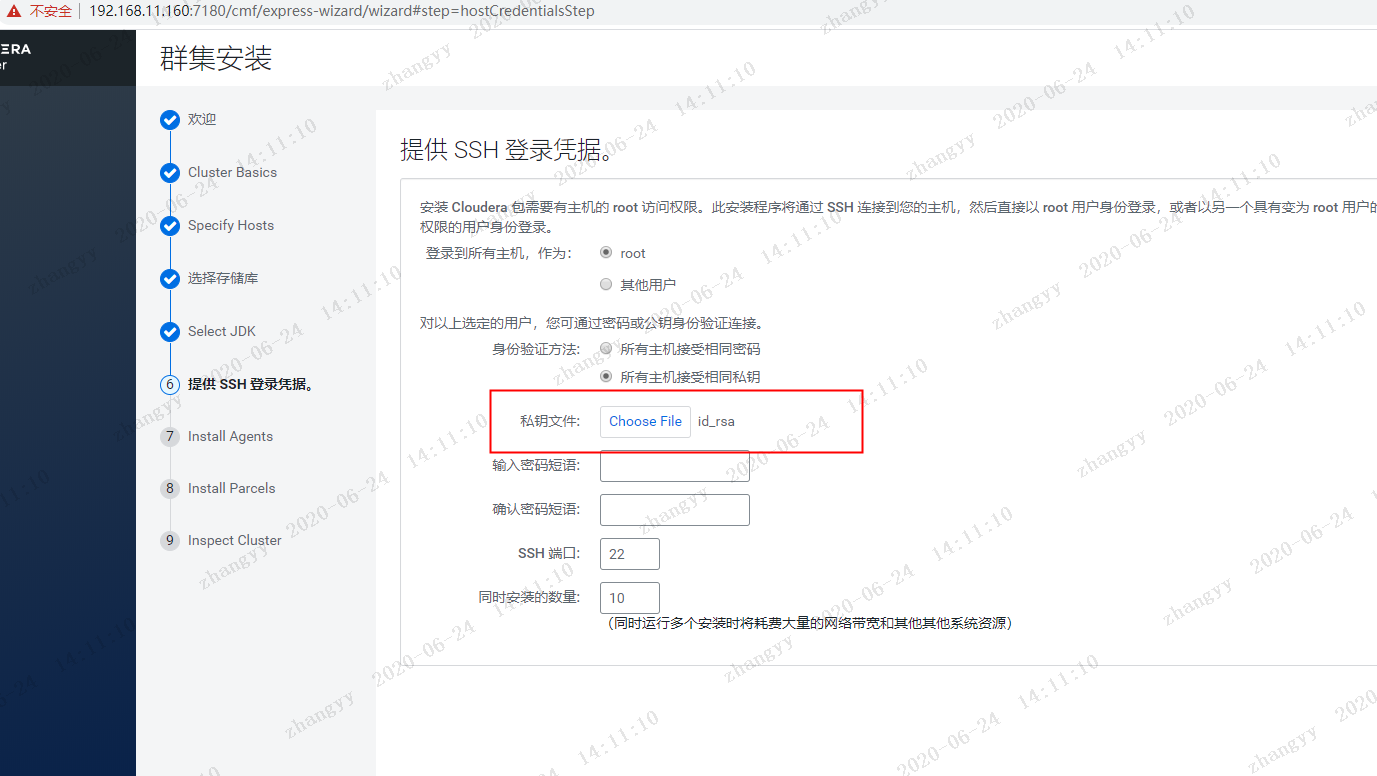Click the 同时安装的数量 field showing 10

pyautogui.click(x=630, y=598)
